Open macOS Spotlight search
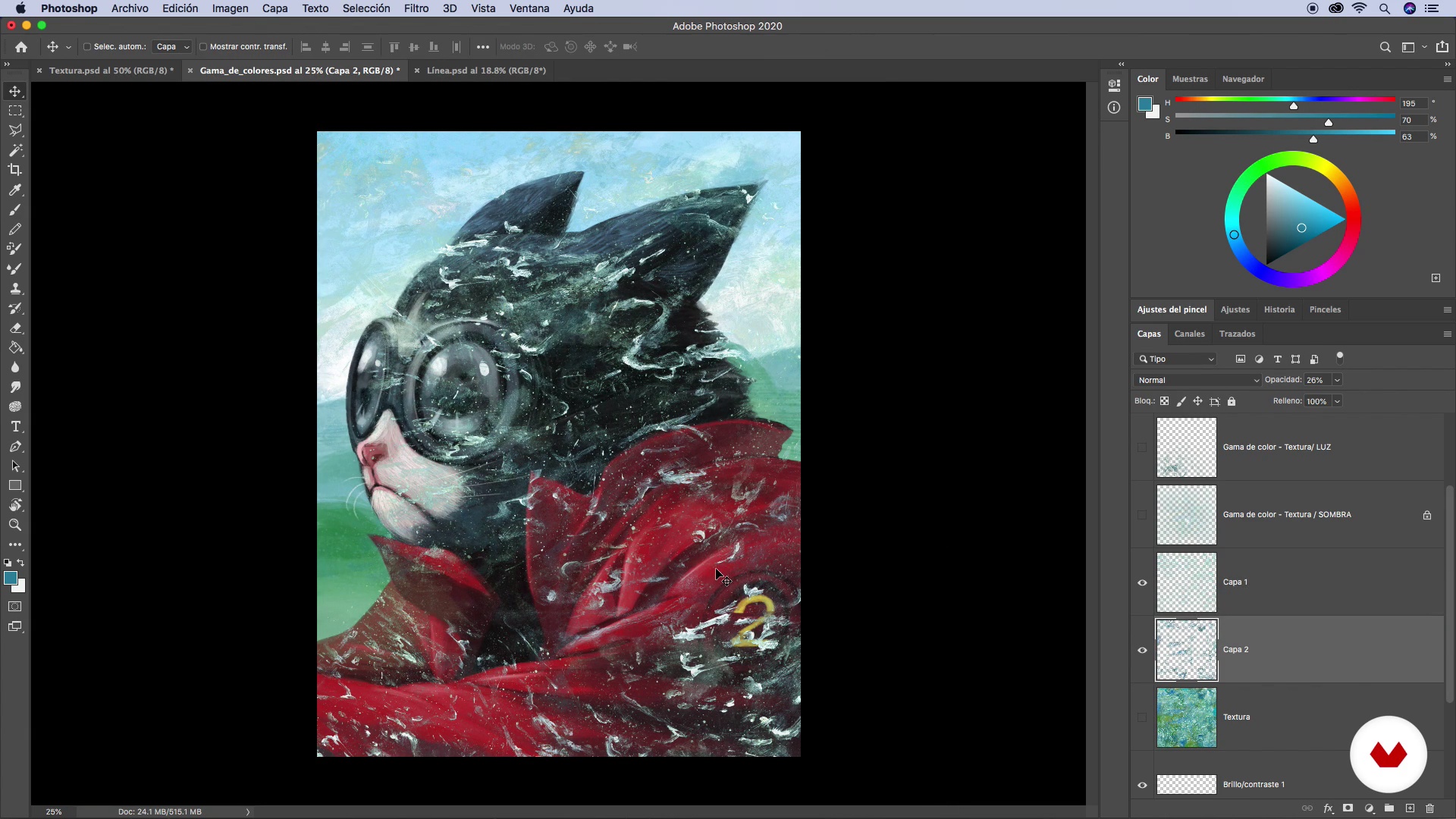The height and width of the screenshot is (819, 1456). click(1385, 8)
